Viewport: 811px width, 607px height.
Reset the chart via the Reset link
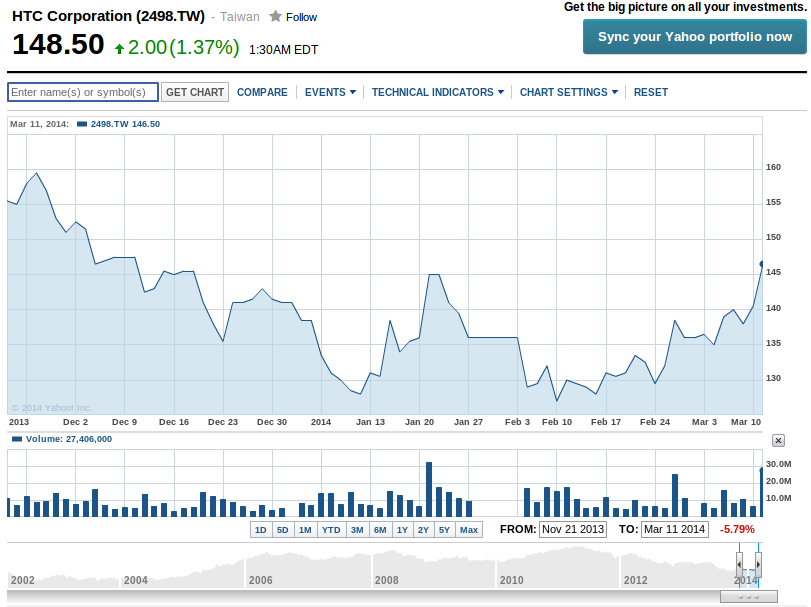650,92
